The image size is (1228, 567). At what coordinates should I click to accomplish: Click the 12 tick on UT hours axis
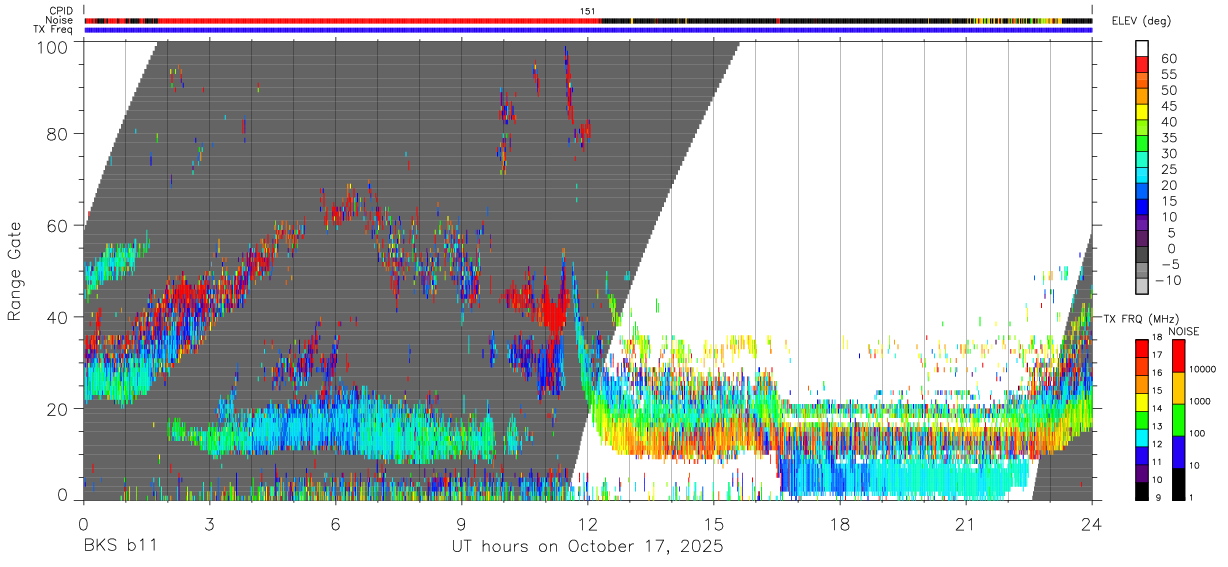pyautogui.click(x=587, y=523)
